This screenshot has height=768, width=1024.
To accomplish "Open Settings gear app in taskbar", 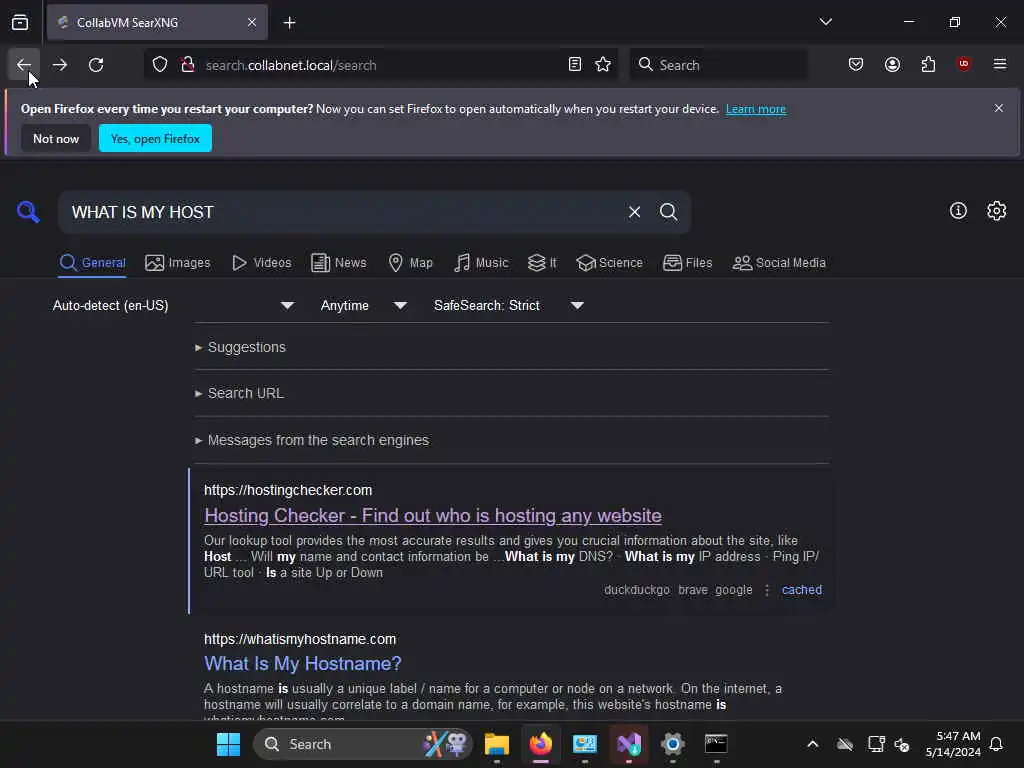I will click(672, 744).
